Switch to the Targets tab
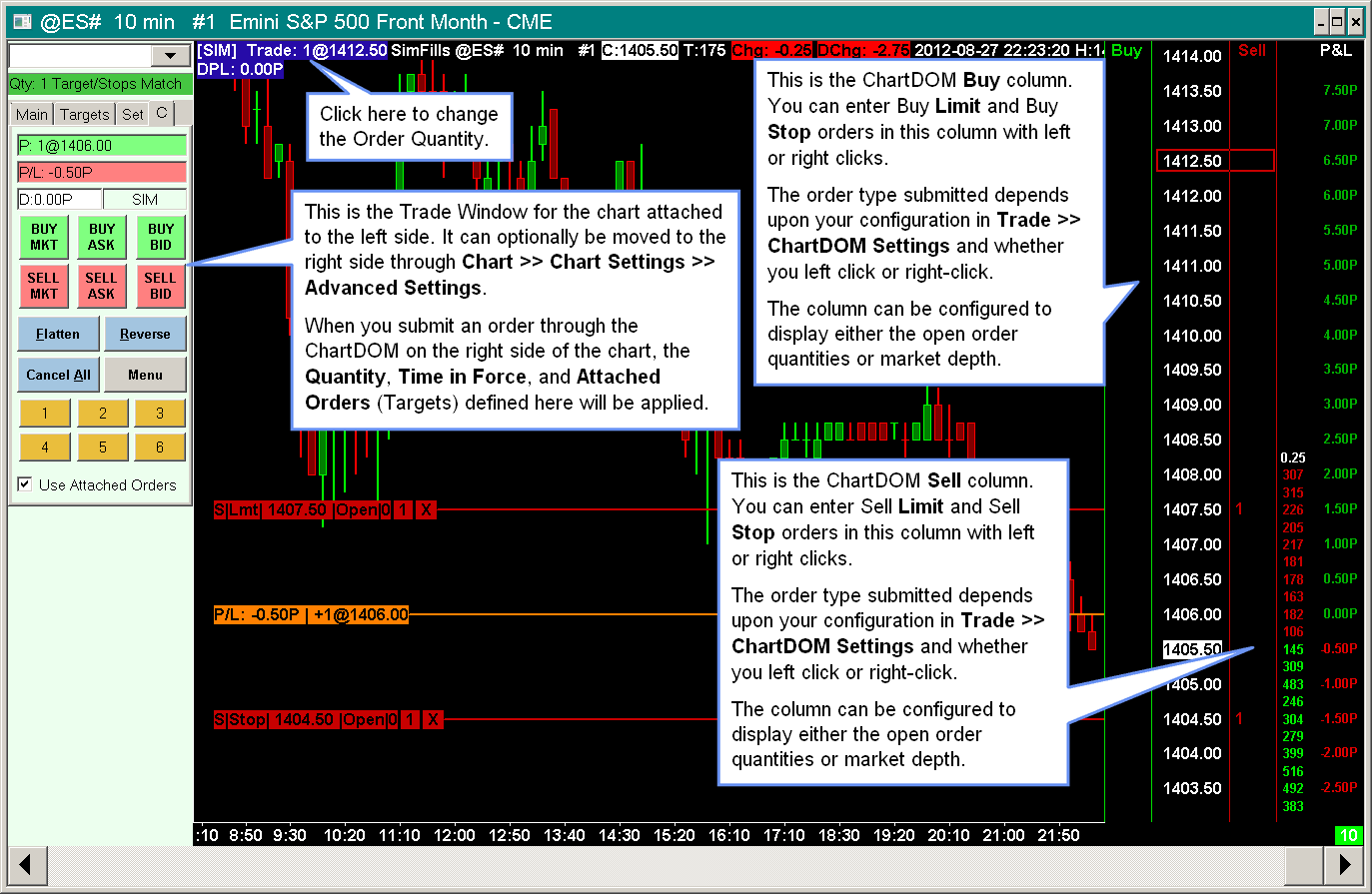The height and width of the screenshot is (894, 1372). 84,114
